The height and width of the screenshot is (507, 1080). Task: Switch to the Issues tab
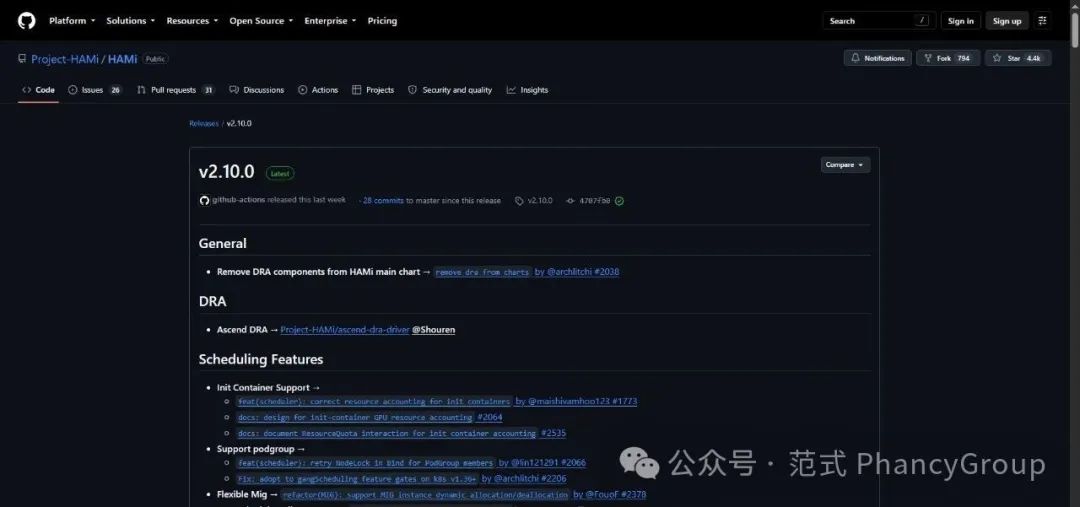(95, 90)
